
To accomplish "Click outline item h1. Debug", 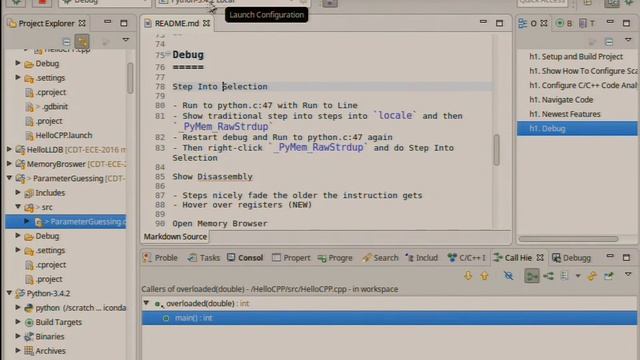I will [x=577, y=129].
